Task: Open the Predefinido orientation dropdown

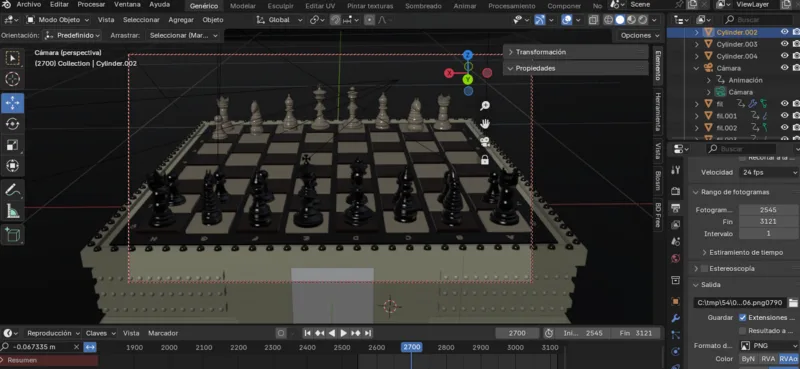Action: (x=72, y=36)
